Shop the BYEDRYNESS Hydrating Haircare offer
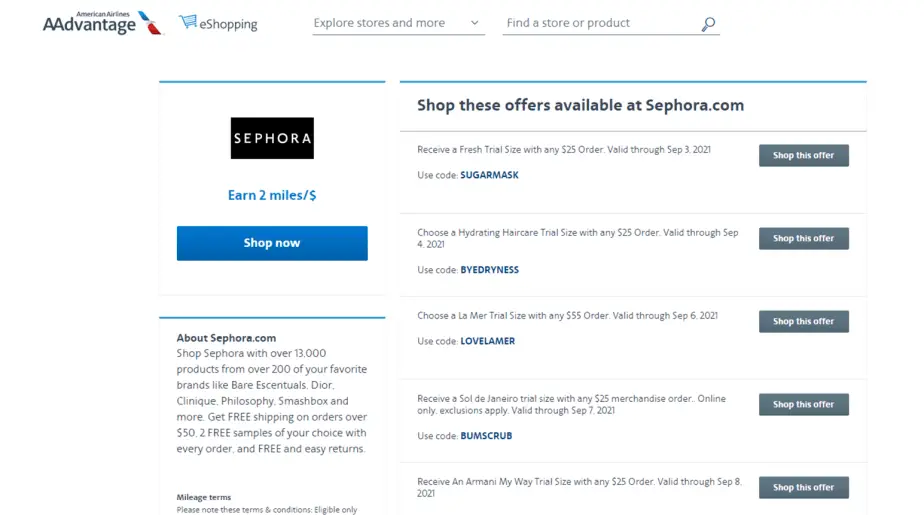 pyautogui.click(x=804, y=239)
